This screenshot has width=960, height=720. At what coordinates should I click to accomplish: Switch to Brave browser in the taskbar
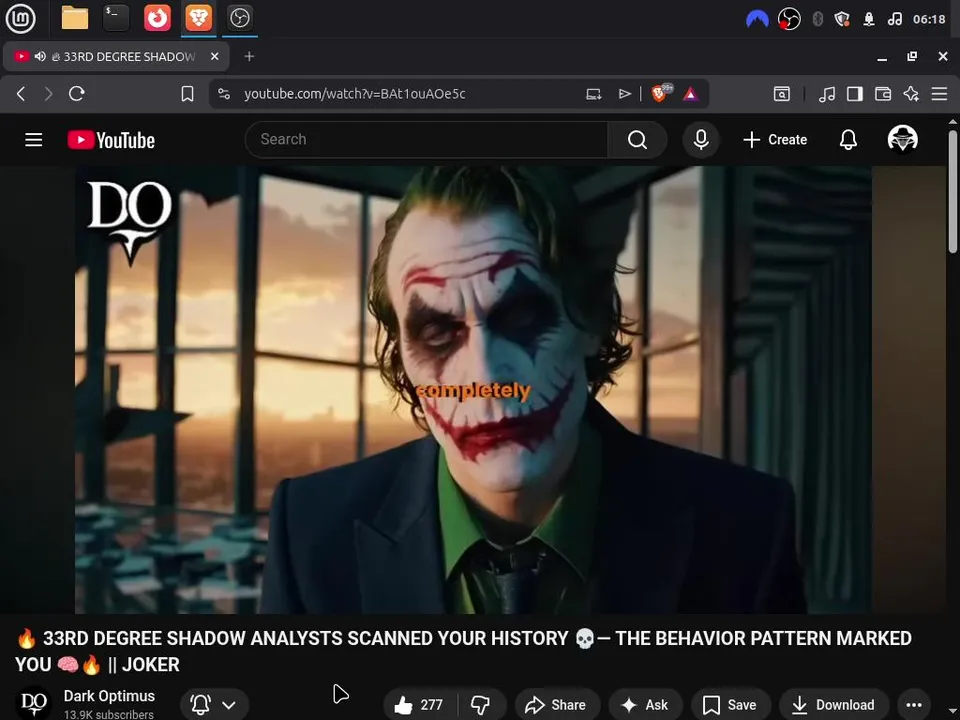click(x=198, y=18)
